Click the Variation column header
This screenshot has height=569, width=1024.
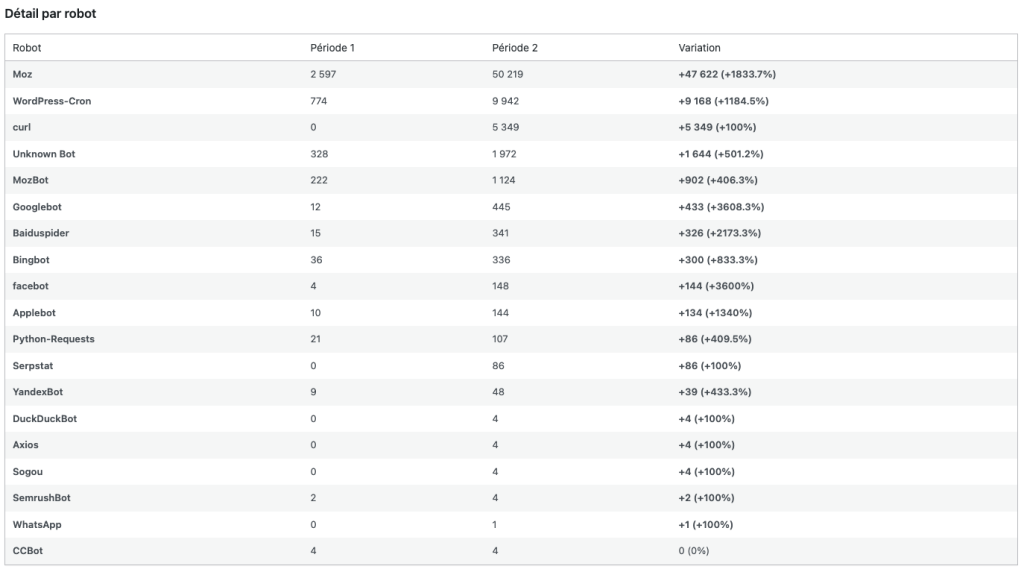pyautogui.click(x=699, y=48)
